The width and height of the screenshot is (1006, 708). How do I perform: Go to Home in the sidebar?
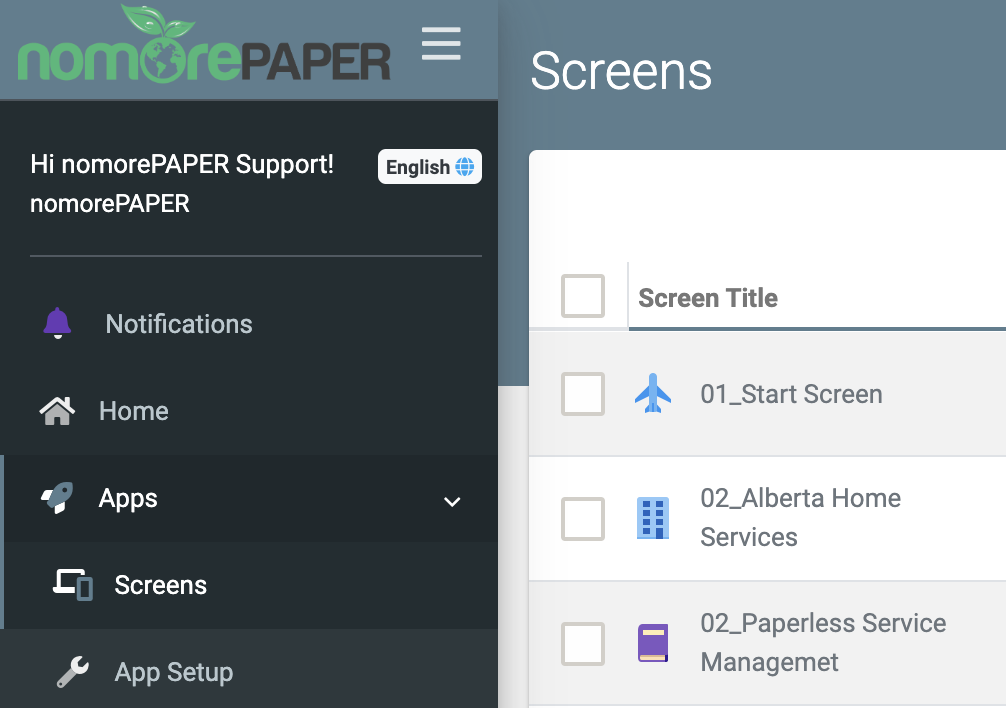251,411
